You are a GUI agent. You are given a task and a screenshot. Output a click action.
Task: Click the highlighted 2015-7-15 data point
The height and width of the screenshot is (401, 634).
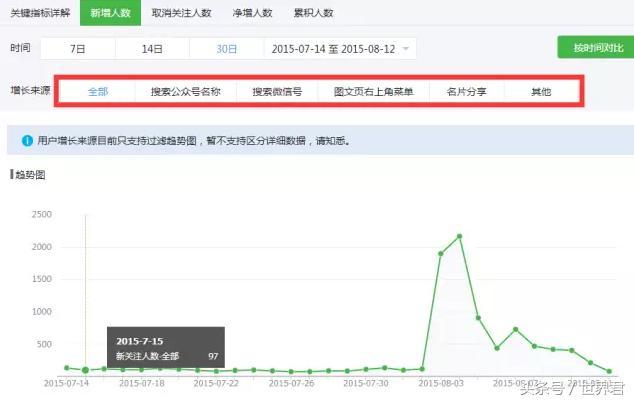pyautogui.click(x=85, y=370)
